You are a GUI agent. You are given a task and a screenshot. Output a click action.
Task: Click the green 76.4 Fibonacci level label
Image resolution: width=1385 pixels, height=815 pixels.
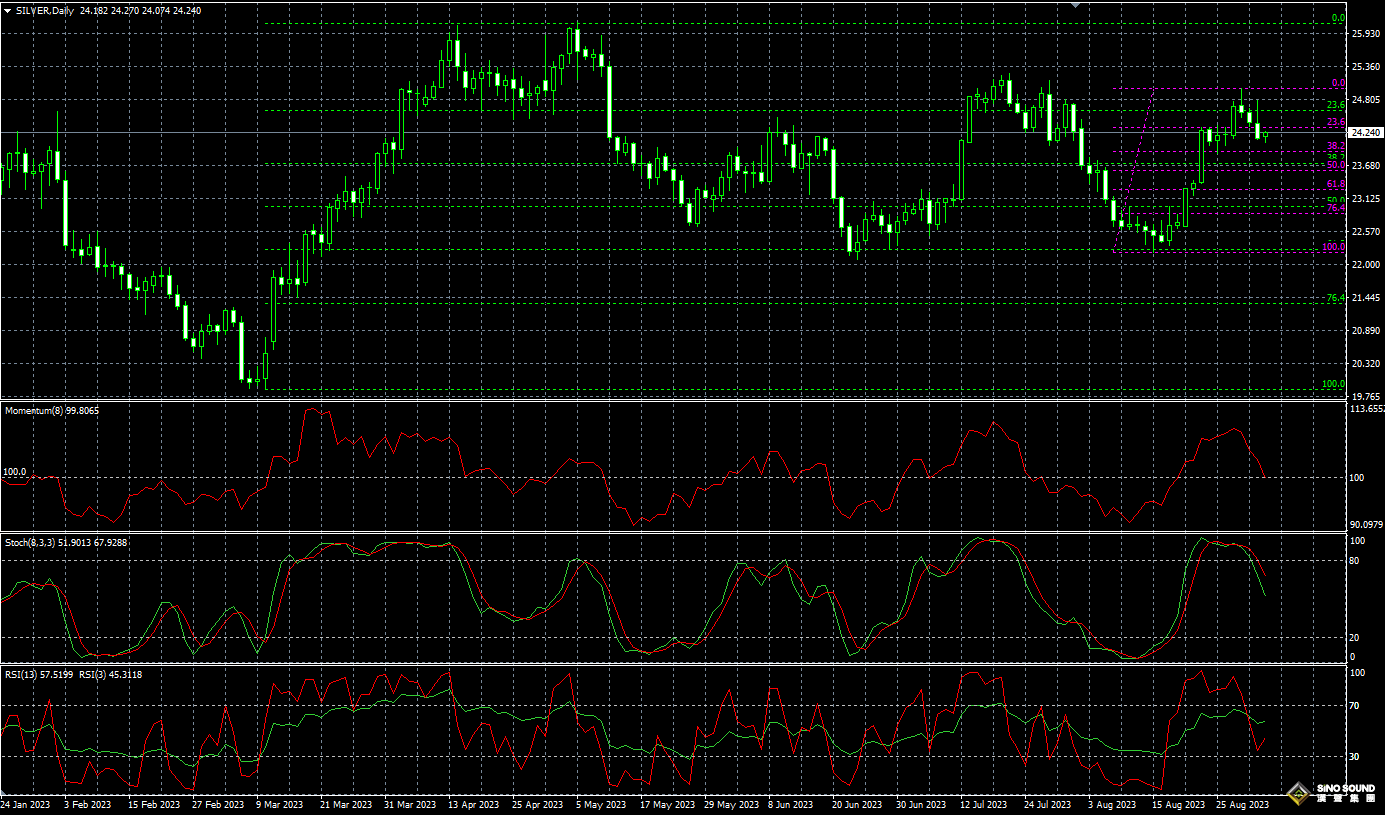(1335, 298)
